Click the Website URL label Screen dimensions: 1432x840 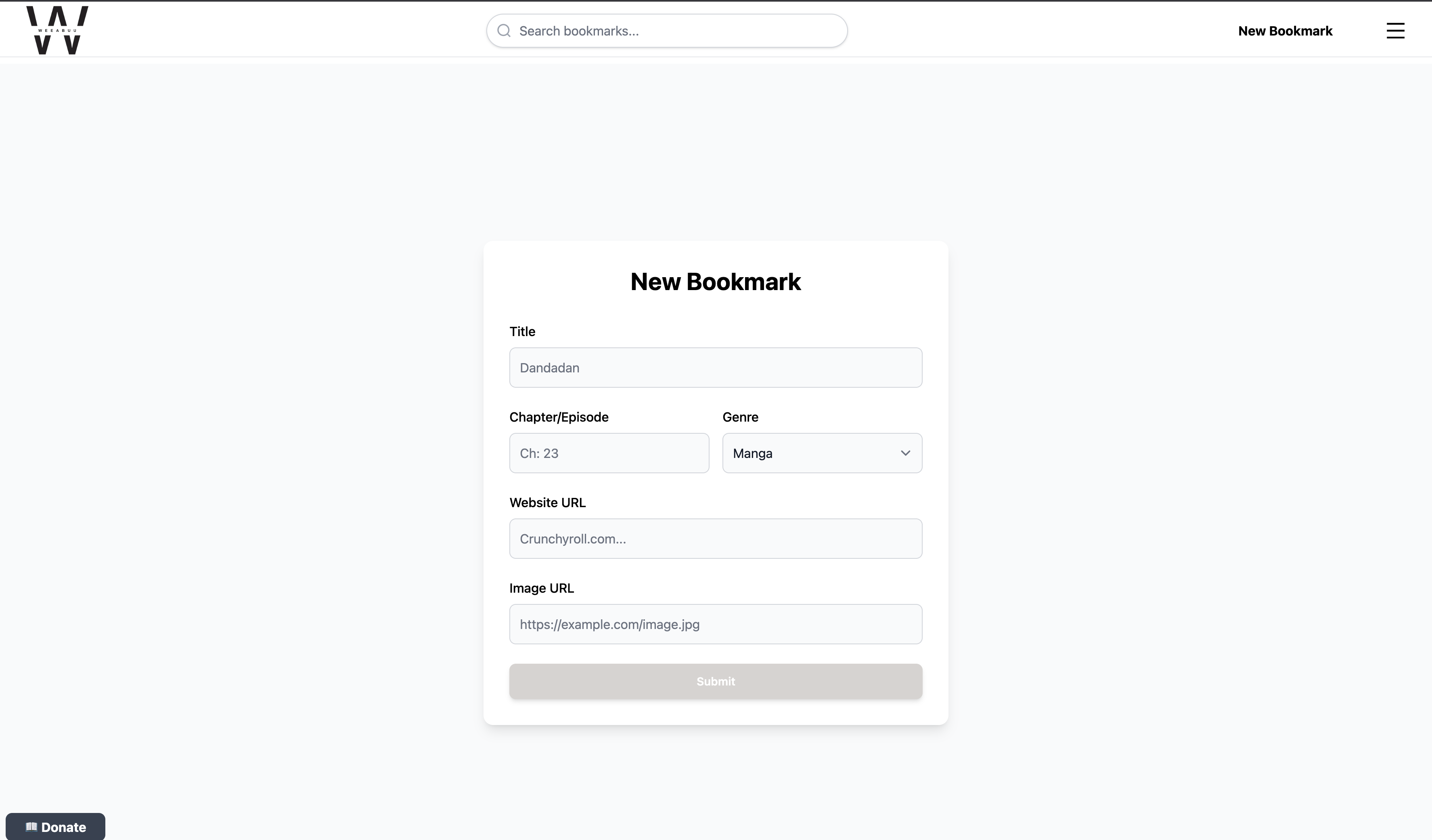tap(547, 503)
